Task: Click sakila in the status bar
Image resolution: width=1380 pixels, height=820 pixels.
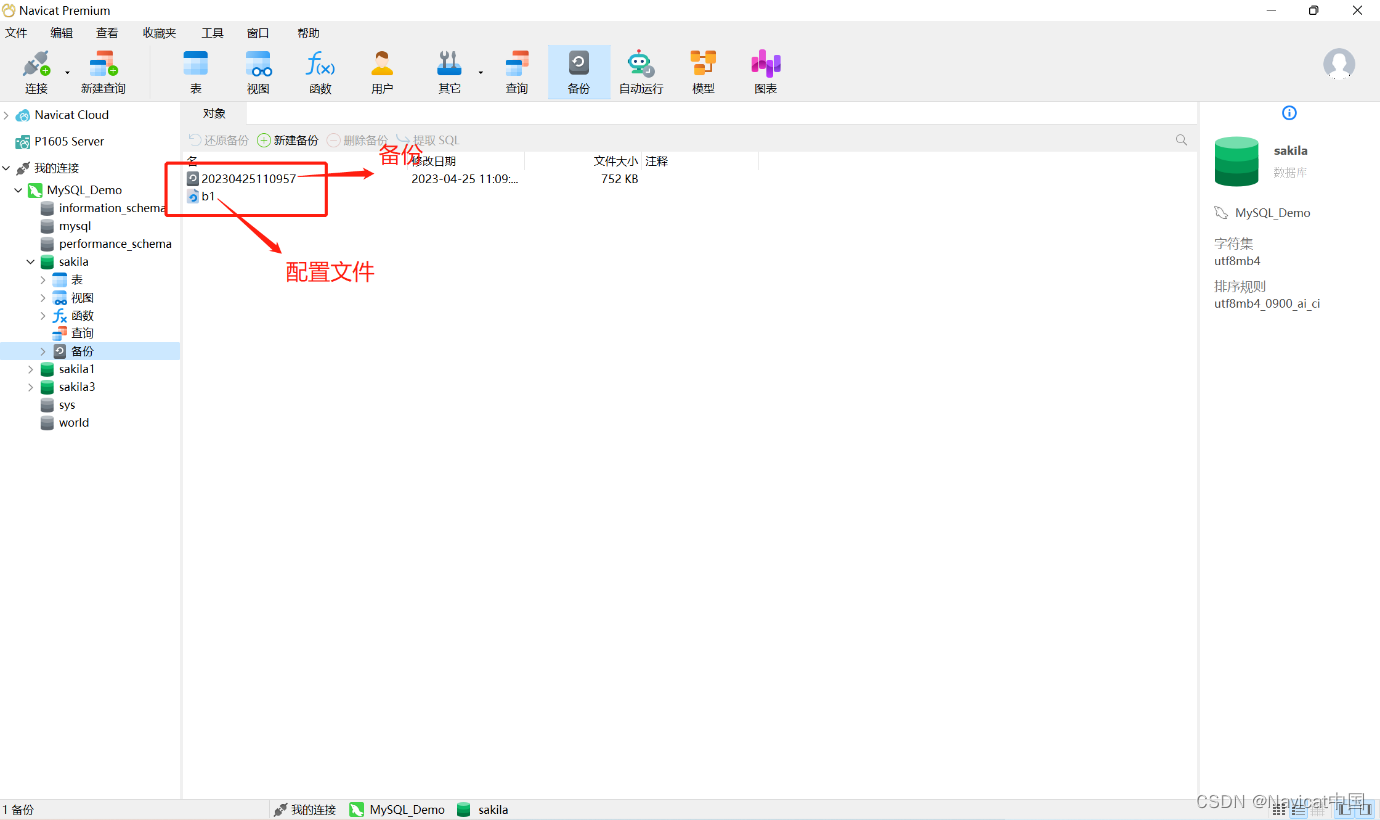Action: pos(483,810)
